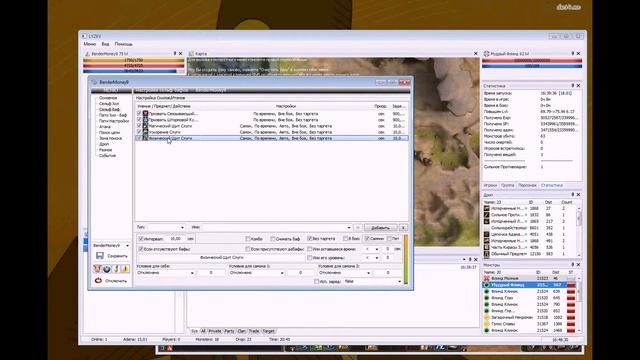640x360 pixels.
Task: Open the Имя dropdown arrow
Action: pos(349,228)
